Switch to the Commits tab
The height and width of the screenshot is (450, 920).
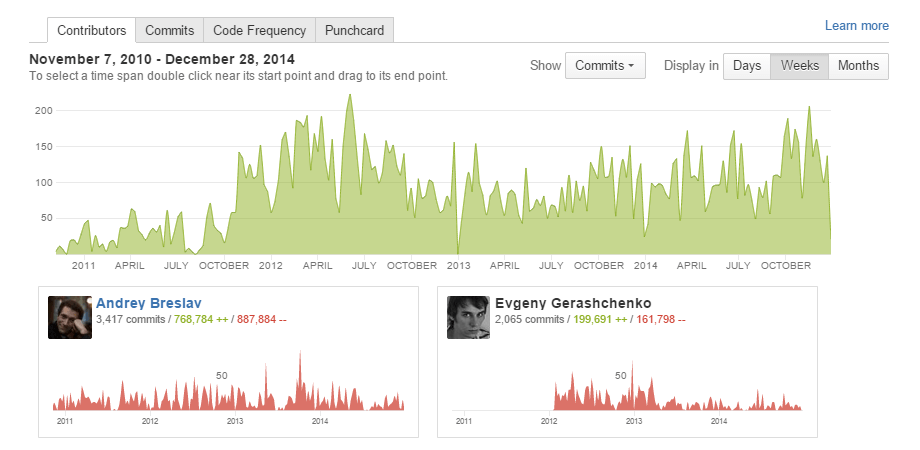[169, 31]
